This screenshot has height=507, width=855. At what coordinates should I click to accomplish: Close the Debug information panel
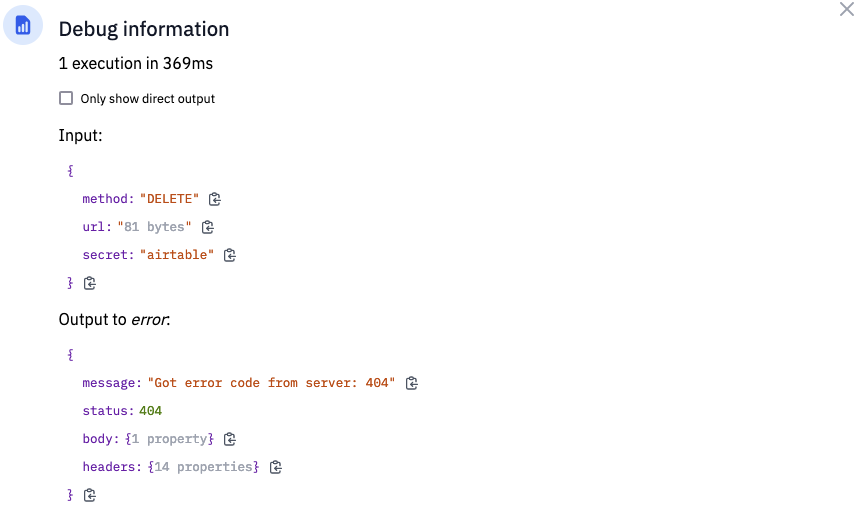coord(846,9)
